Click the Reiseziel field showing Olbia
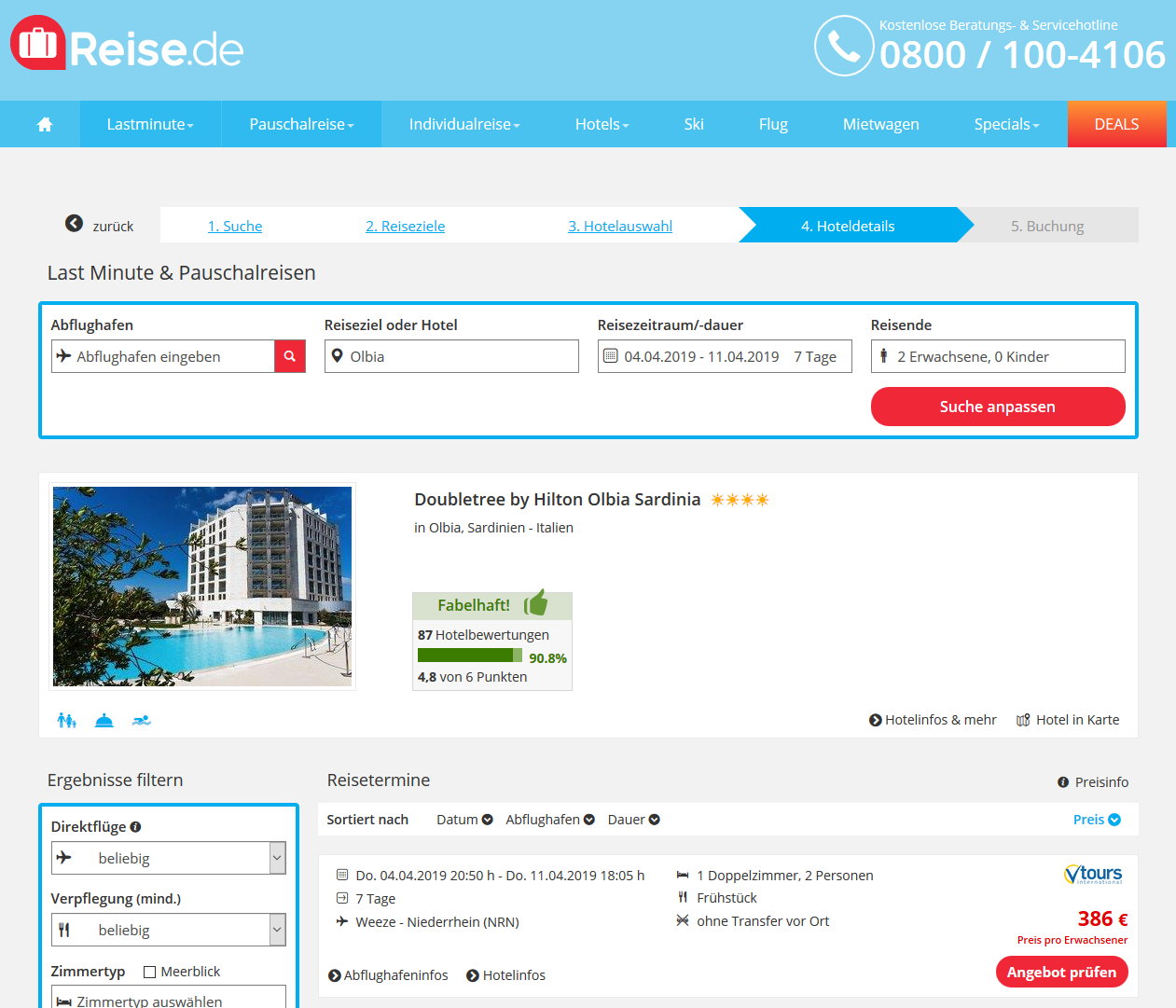 point(451,356)
